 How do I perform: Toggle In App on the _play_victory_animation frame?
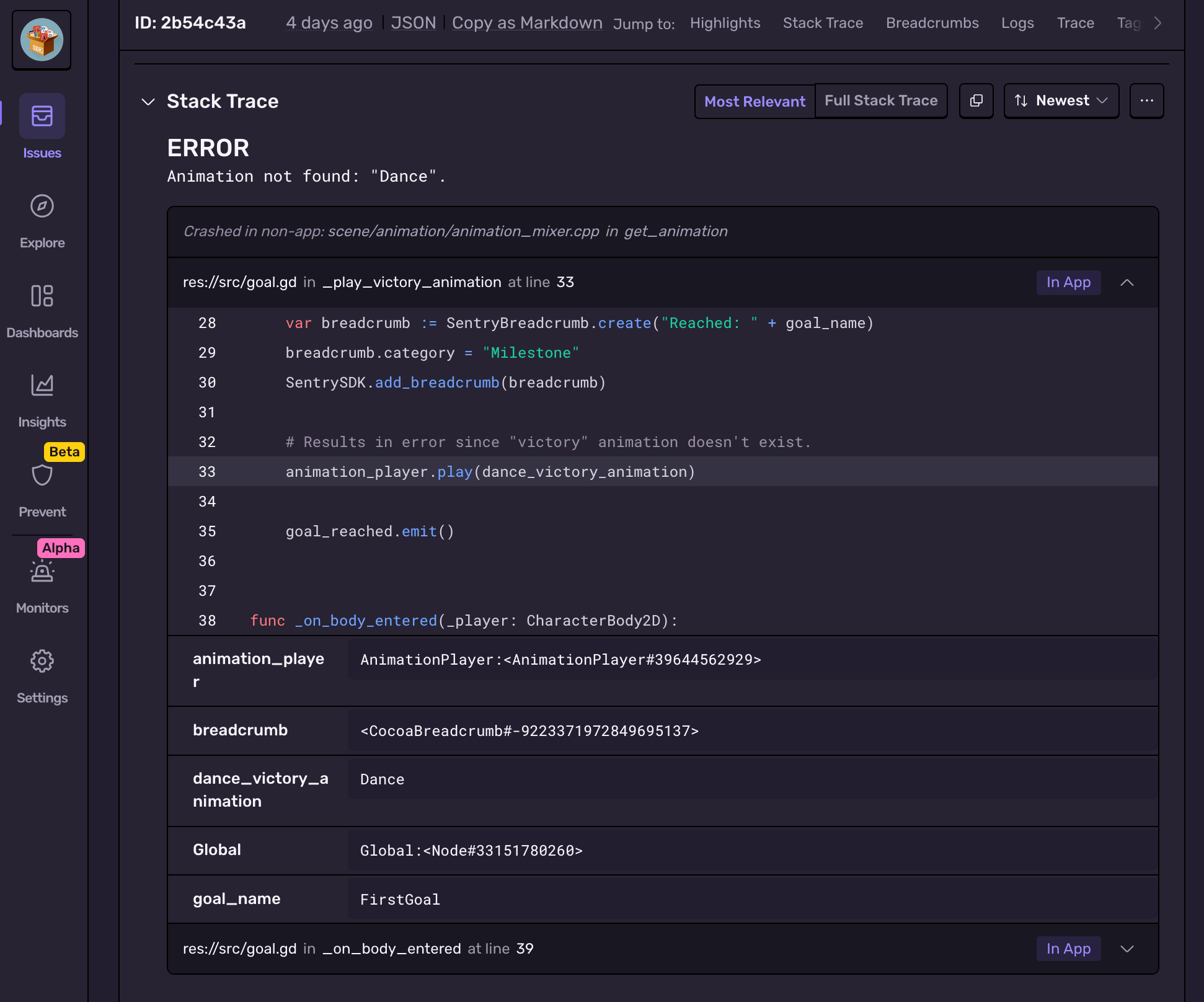1068,282
